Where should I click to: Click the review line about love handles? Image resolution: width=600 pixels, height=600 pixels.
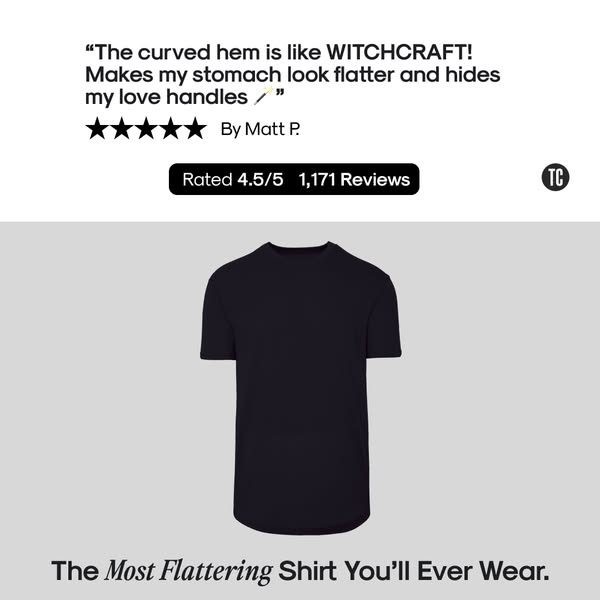coord(184,97)
